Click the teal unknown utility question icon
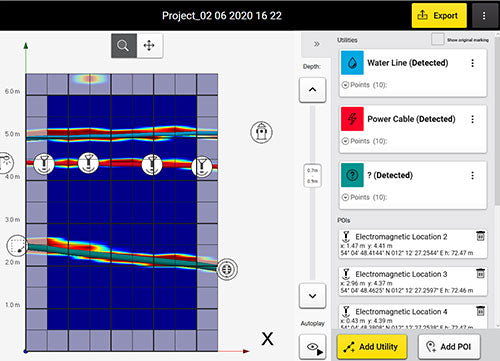The image size is (500, 361). pyautogui.click(x=352, y=175)
